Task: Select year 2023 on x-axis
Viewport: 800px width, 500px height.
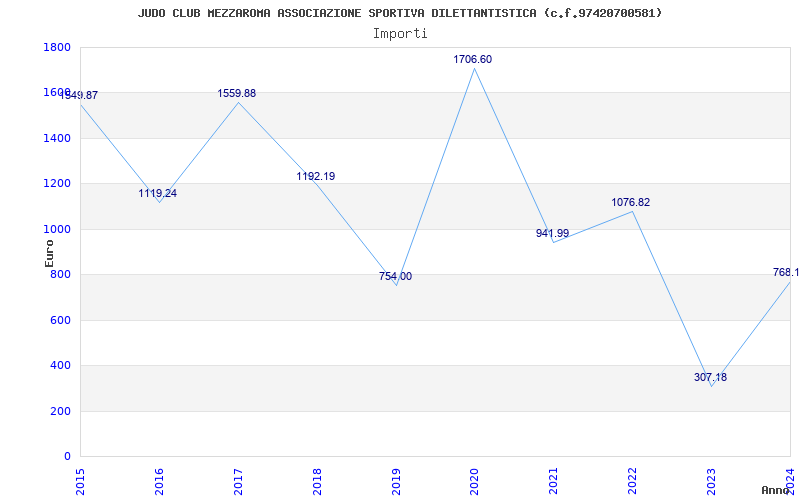Action: [x=711, y=481]
